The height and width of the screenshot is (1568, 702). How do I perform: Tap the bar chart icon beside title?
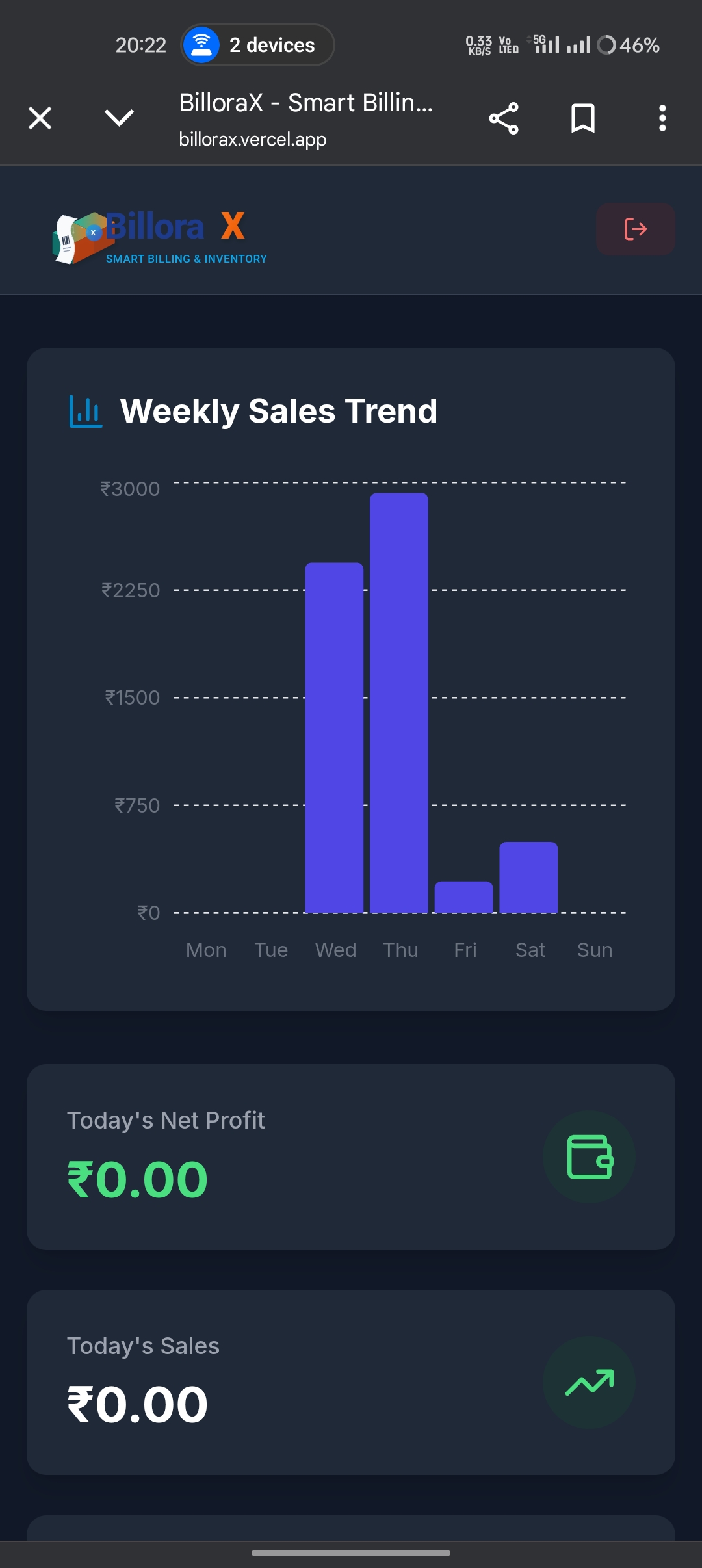(x=86, y=412)
